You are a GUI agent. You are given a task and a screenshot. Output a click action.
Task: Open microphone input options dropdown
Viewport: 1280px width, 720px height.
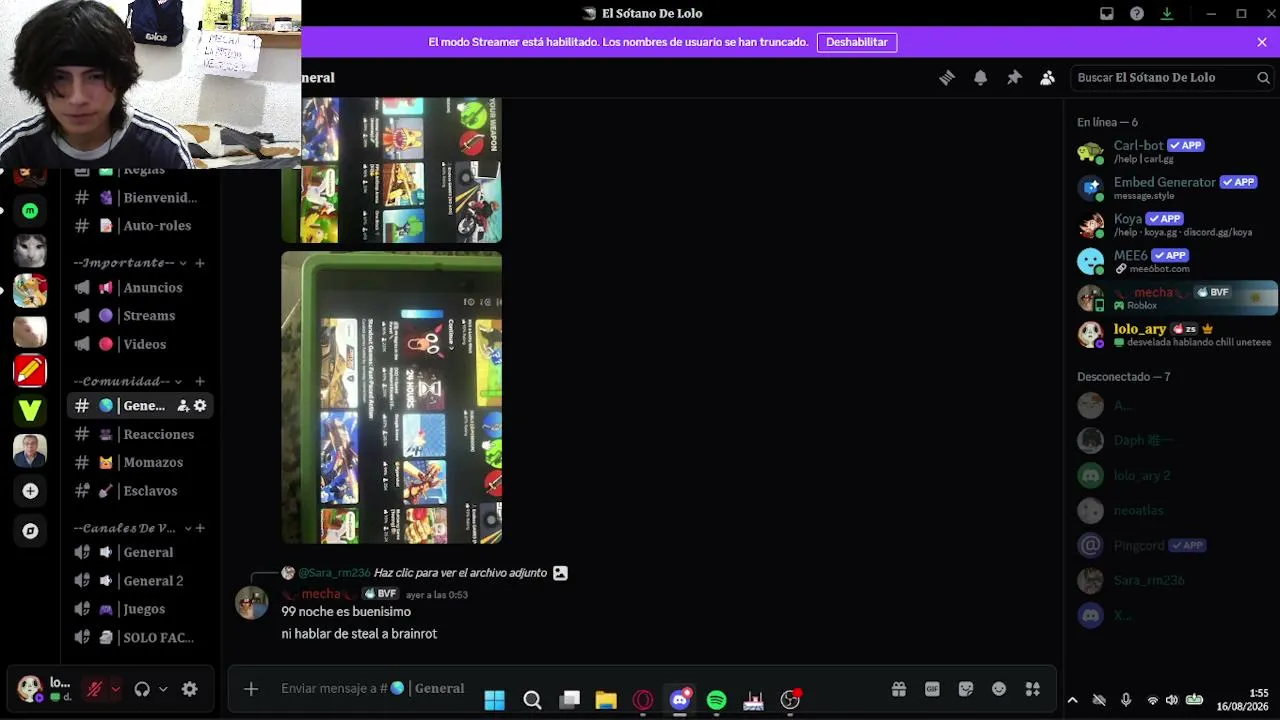pos(116,689)
